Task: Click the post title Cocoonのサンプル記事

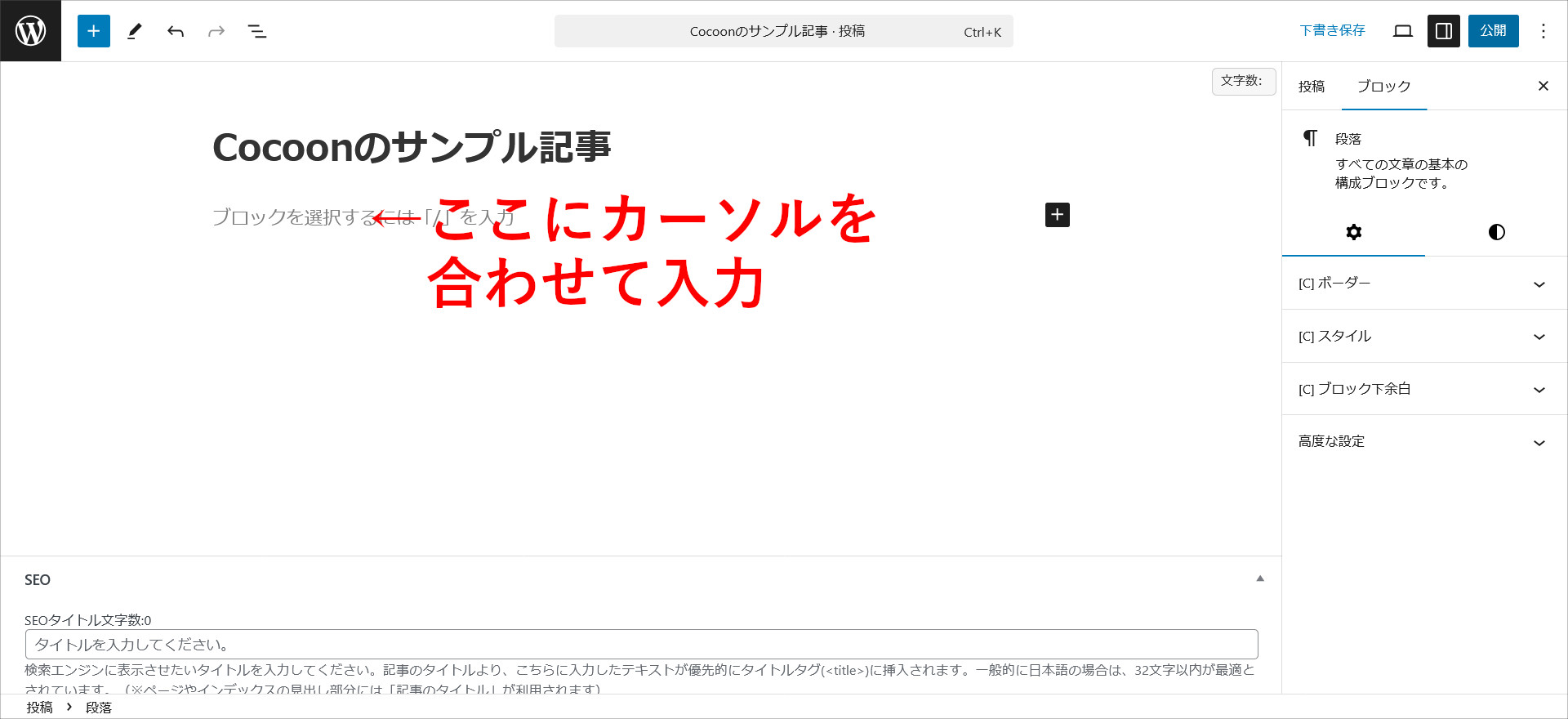Action: (412, 147)
